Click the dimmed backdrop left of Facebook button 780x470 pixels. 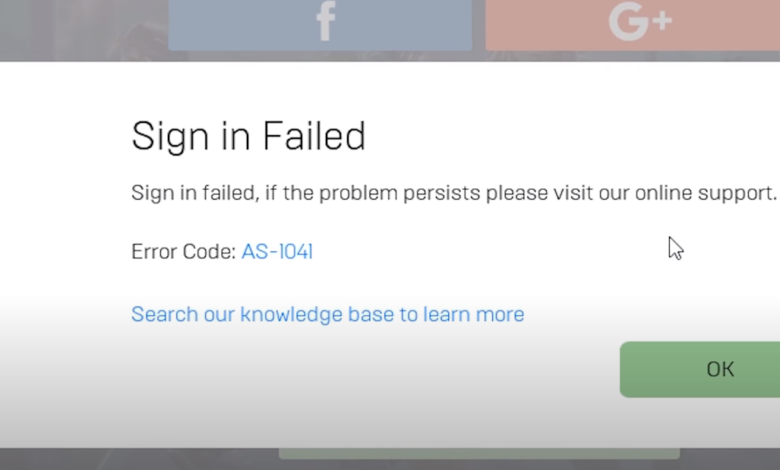(80, 25)
